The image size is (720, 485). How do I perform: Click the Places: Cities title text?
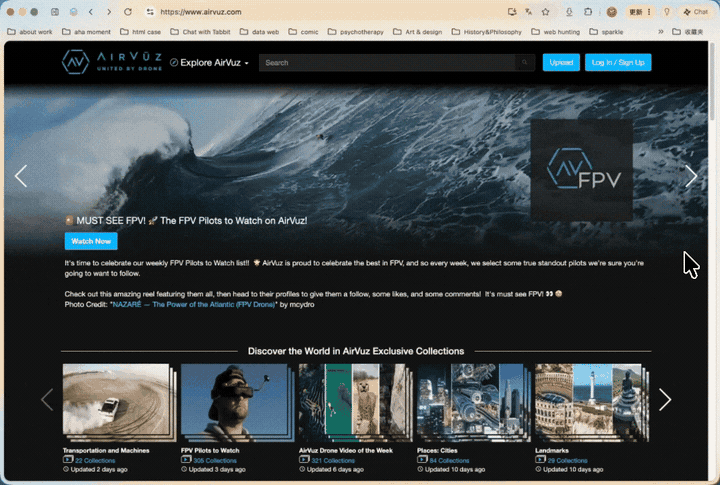click(437, 451)
